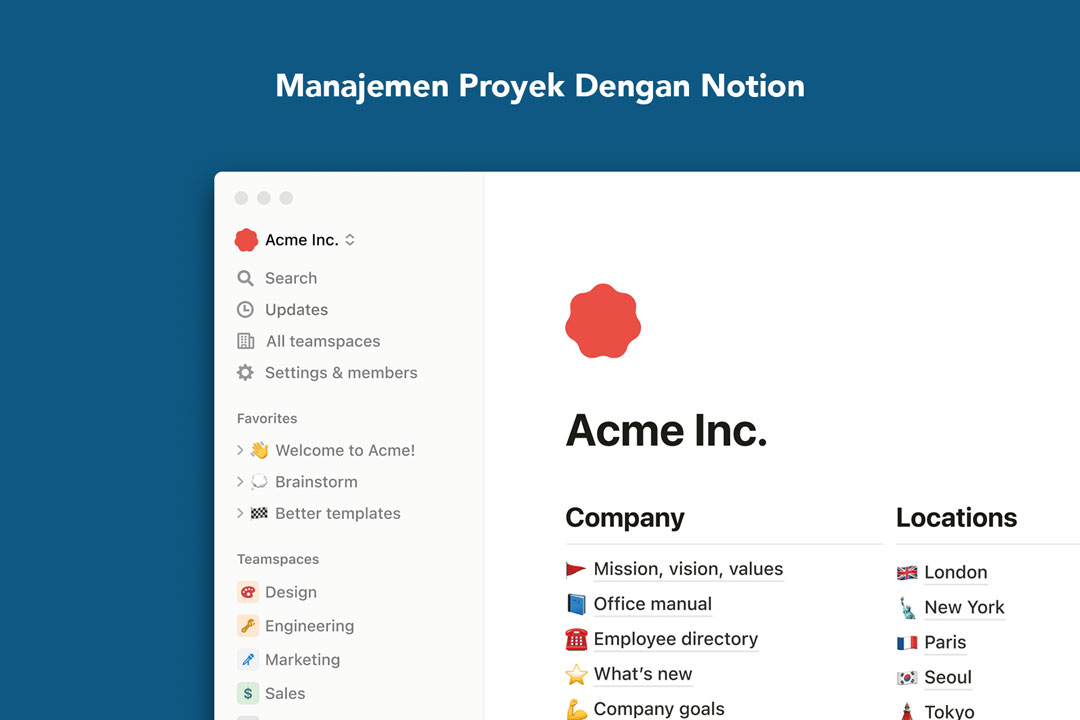Open the Welcome to Acme! favorite
This screenshot has width=1080, height=720.
coord(345,450)
